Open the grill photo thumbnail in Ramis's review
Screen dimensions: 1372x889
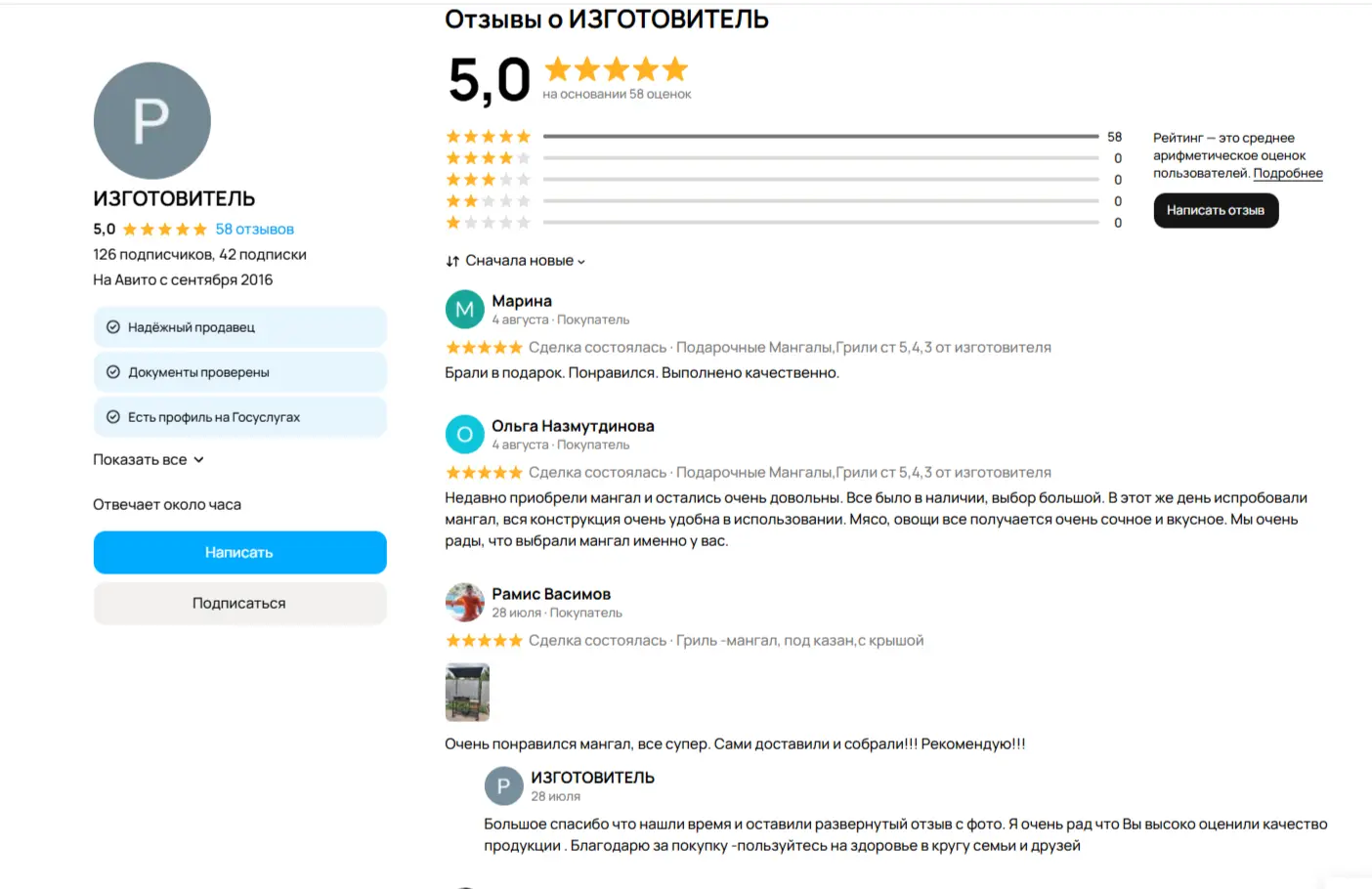pos(467,692)
